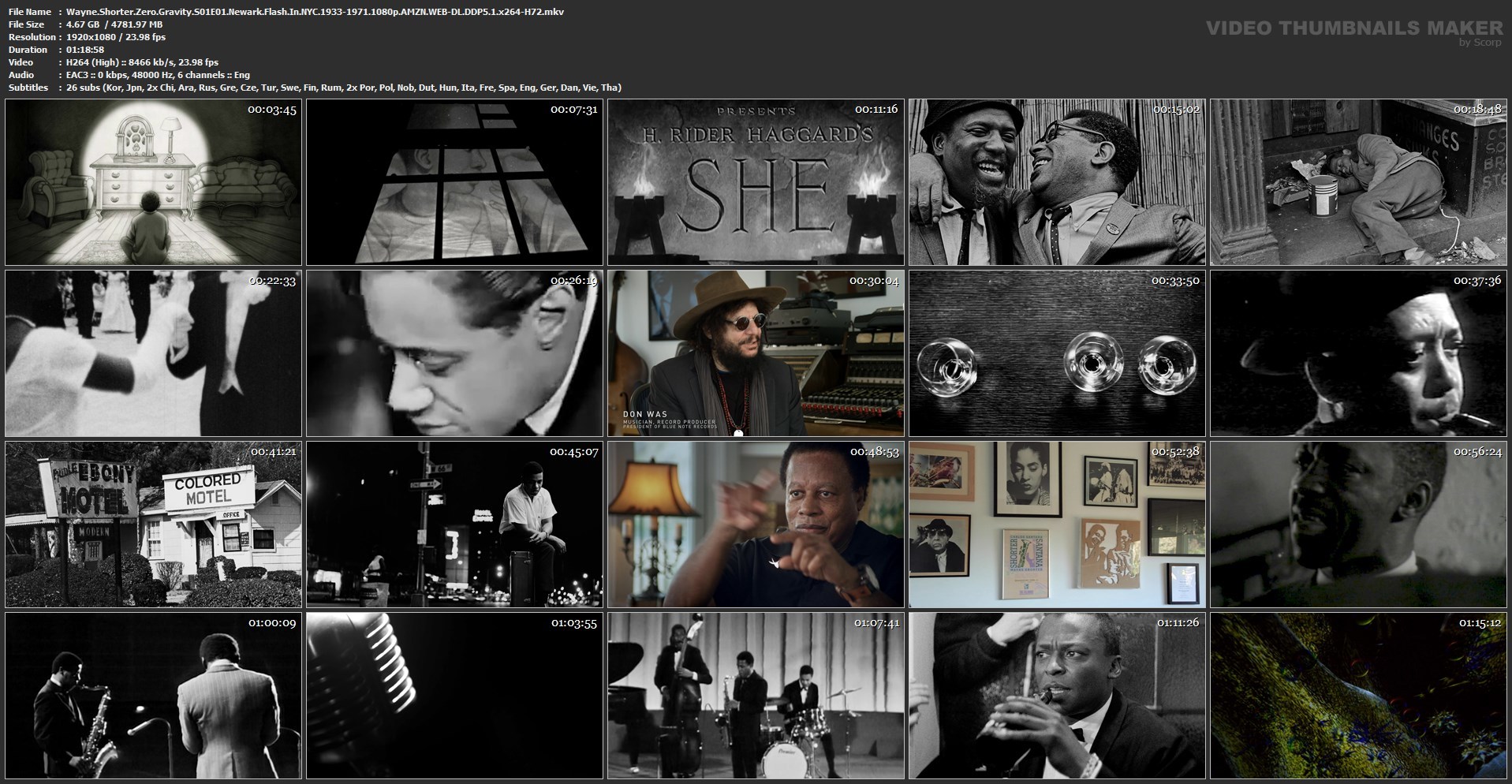The width and height of the screenshot is (1512, 784).
Task: Open the SHE title thumbnail at 00:11:16
Action: tap(756, 182)
